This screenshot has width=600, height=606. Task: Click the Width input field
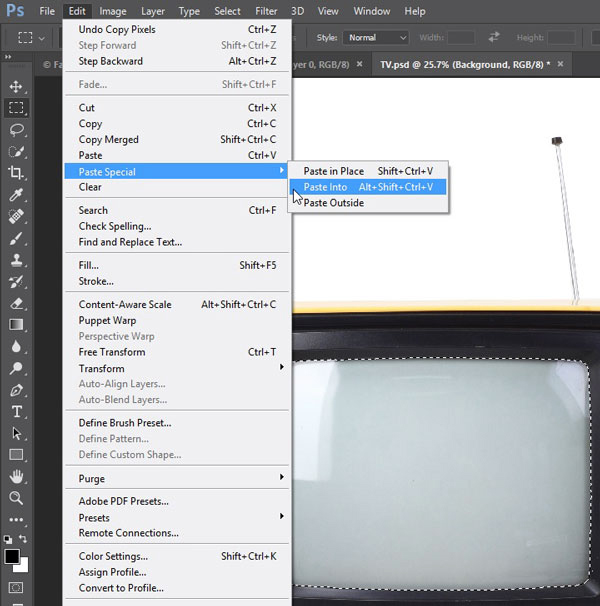pos(461,37)
